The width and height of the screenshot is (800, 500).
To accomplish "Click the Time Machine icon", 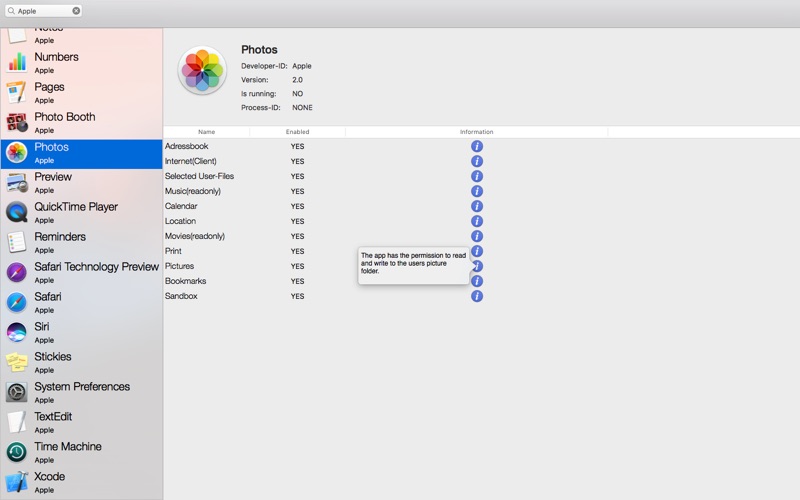I will (x=17, y=452).
